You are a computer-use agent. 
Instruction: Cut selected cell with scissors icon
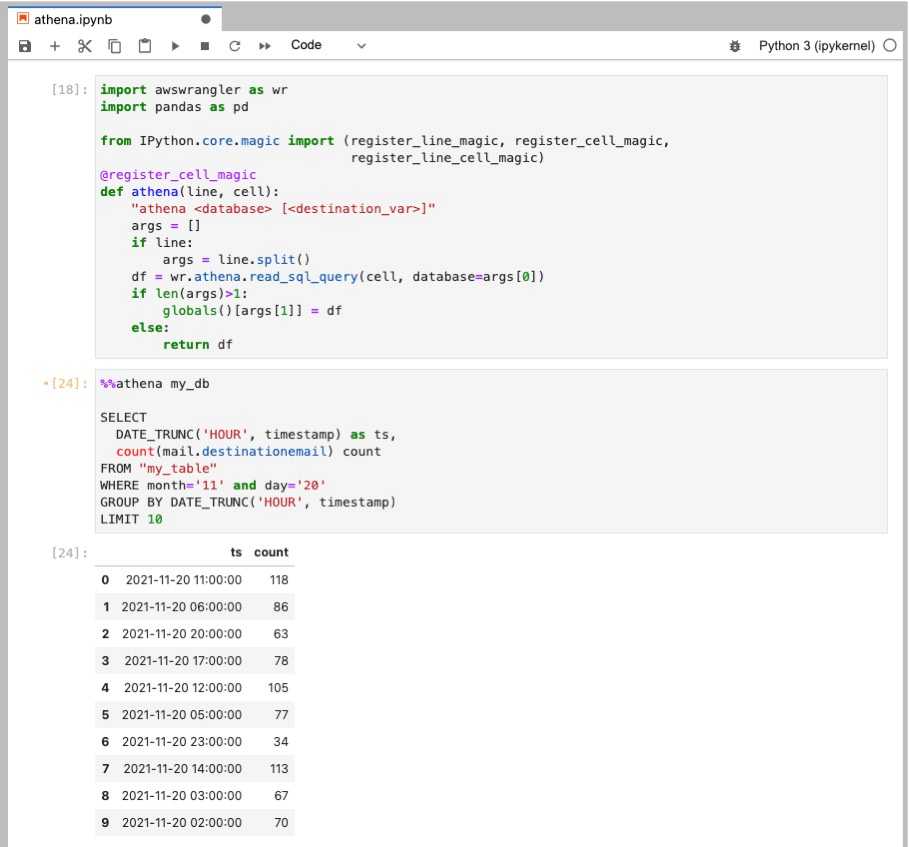pyautogui.click(x=85, y=46)
